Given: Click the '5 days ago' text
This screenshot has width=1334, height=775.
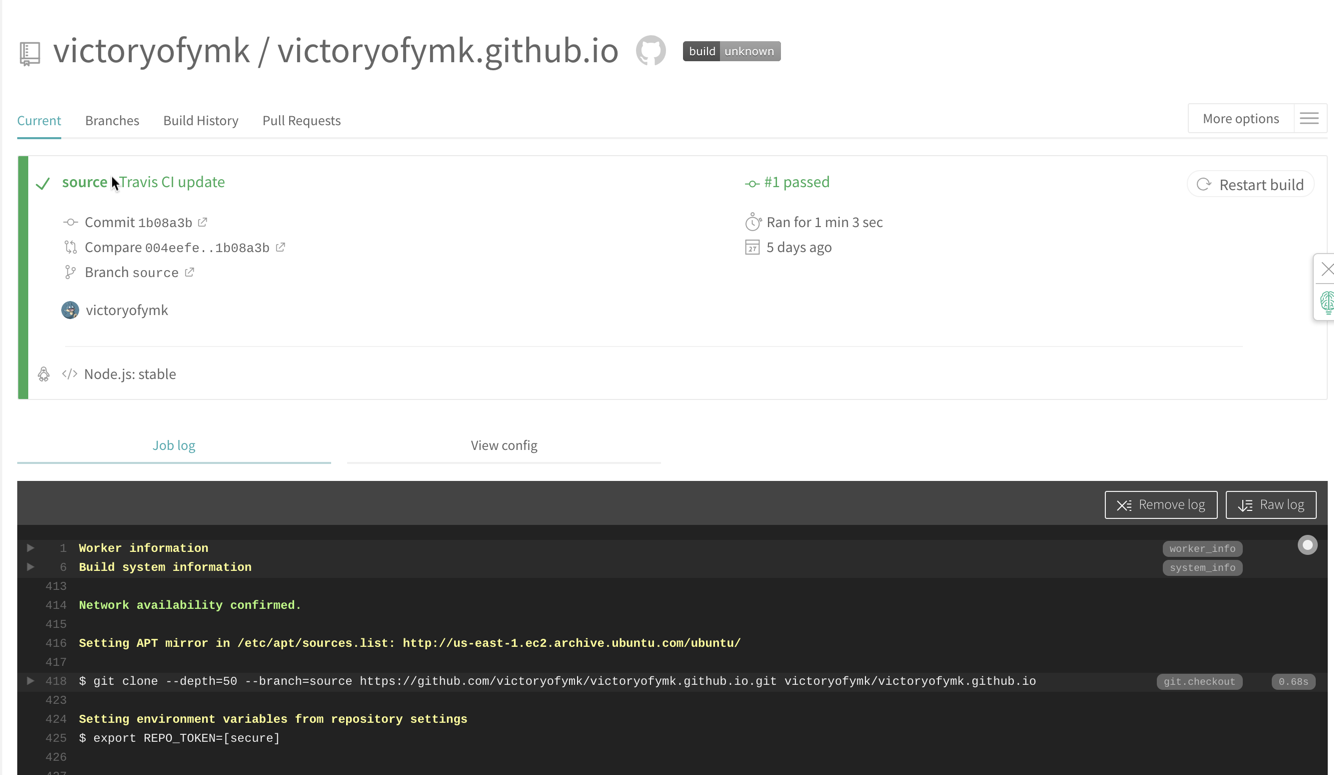Looking at the screenshot, I should coord(799,247).
